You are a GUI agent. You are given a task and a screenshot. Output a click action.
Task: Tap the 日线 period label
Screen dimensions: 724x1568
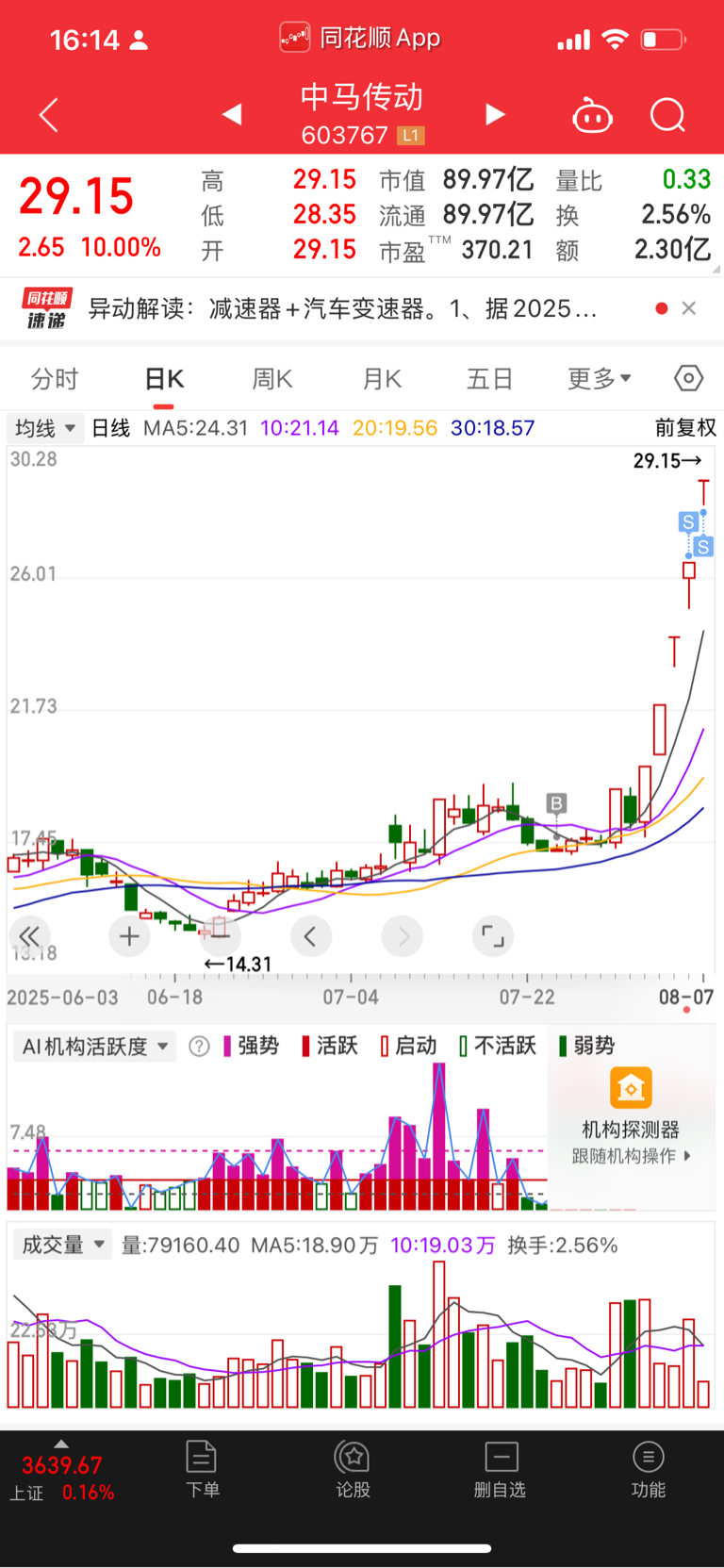111,428
